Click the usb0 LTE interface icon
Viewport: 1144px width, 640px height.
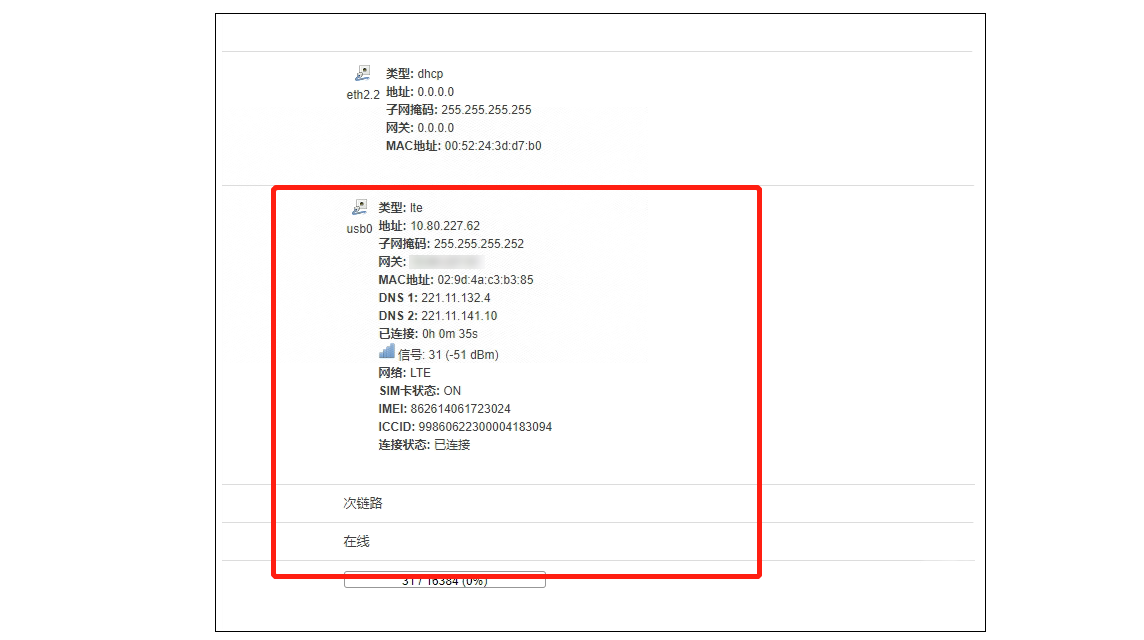(x=359, y=206)
